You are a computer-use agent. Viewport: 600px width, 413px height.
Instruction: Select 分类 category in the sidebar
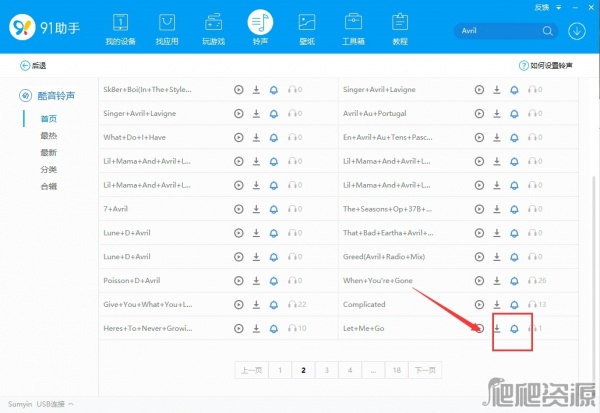48,169
